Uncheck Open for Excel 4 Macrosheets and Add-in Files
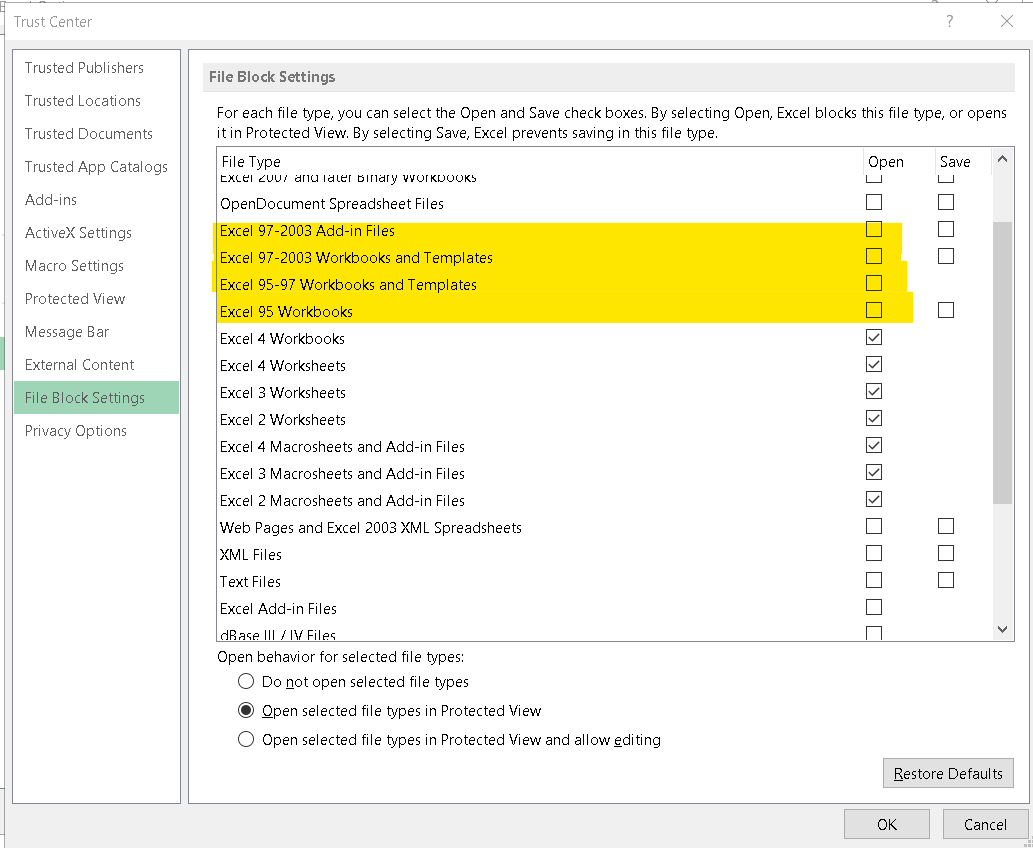 pos(874,445)
